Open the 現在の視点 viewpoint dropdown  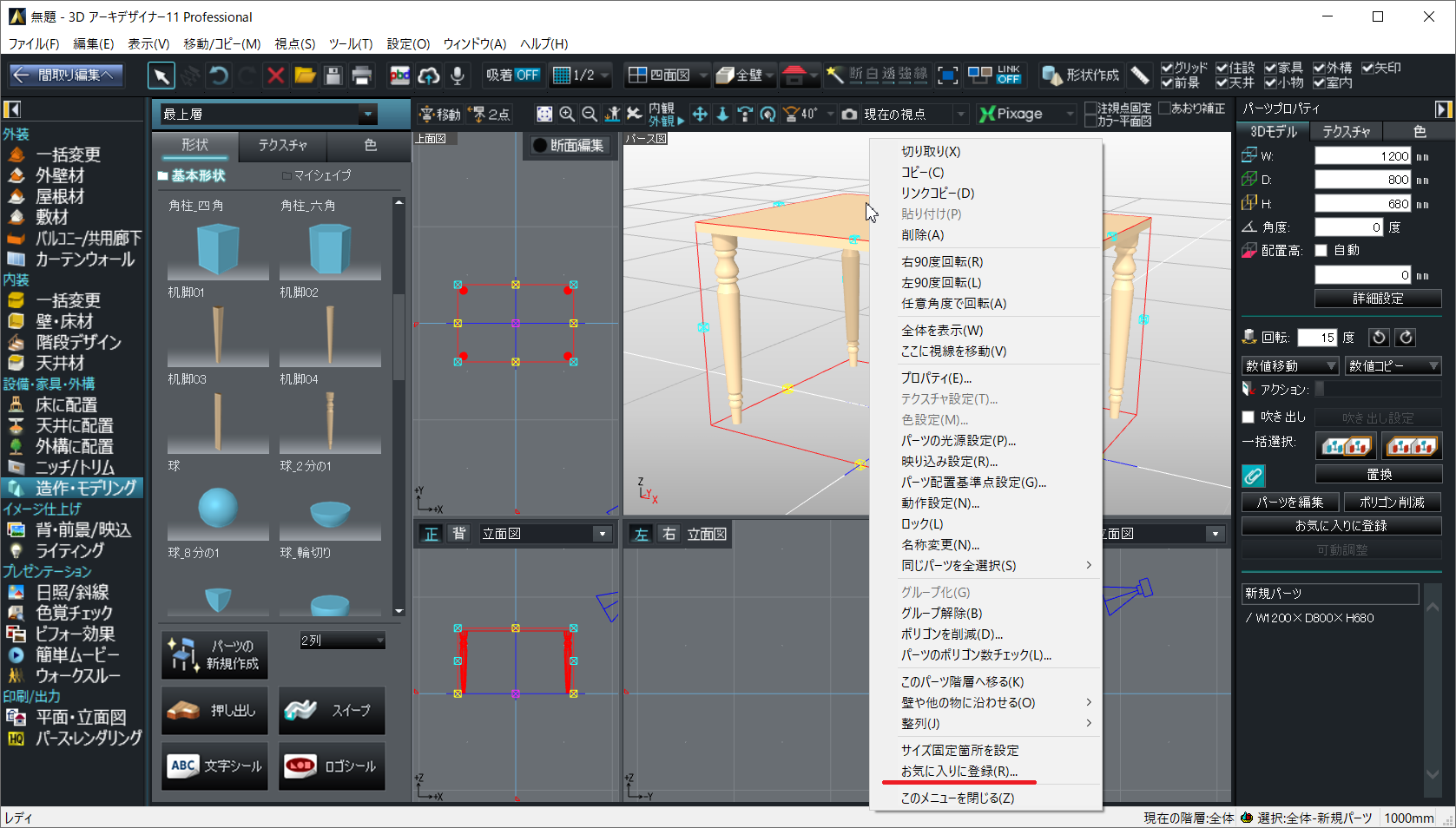(x=960, y=114)
